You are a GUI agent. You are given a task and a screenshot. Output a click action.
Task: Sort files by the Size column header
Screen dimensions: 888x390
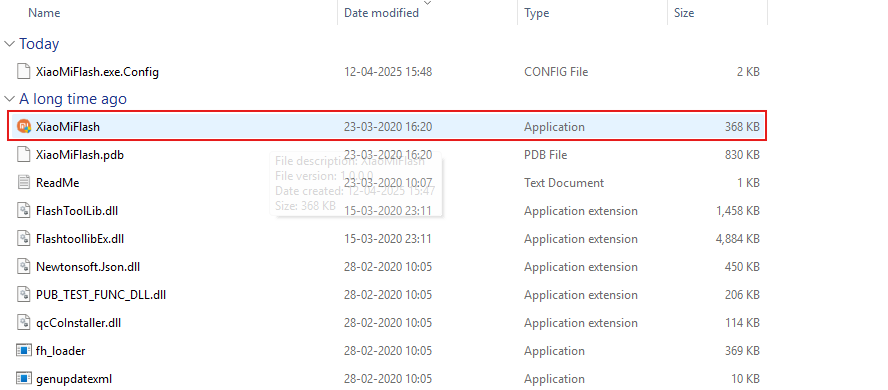(x=684, y=12)
